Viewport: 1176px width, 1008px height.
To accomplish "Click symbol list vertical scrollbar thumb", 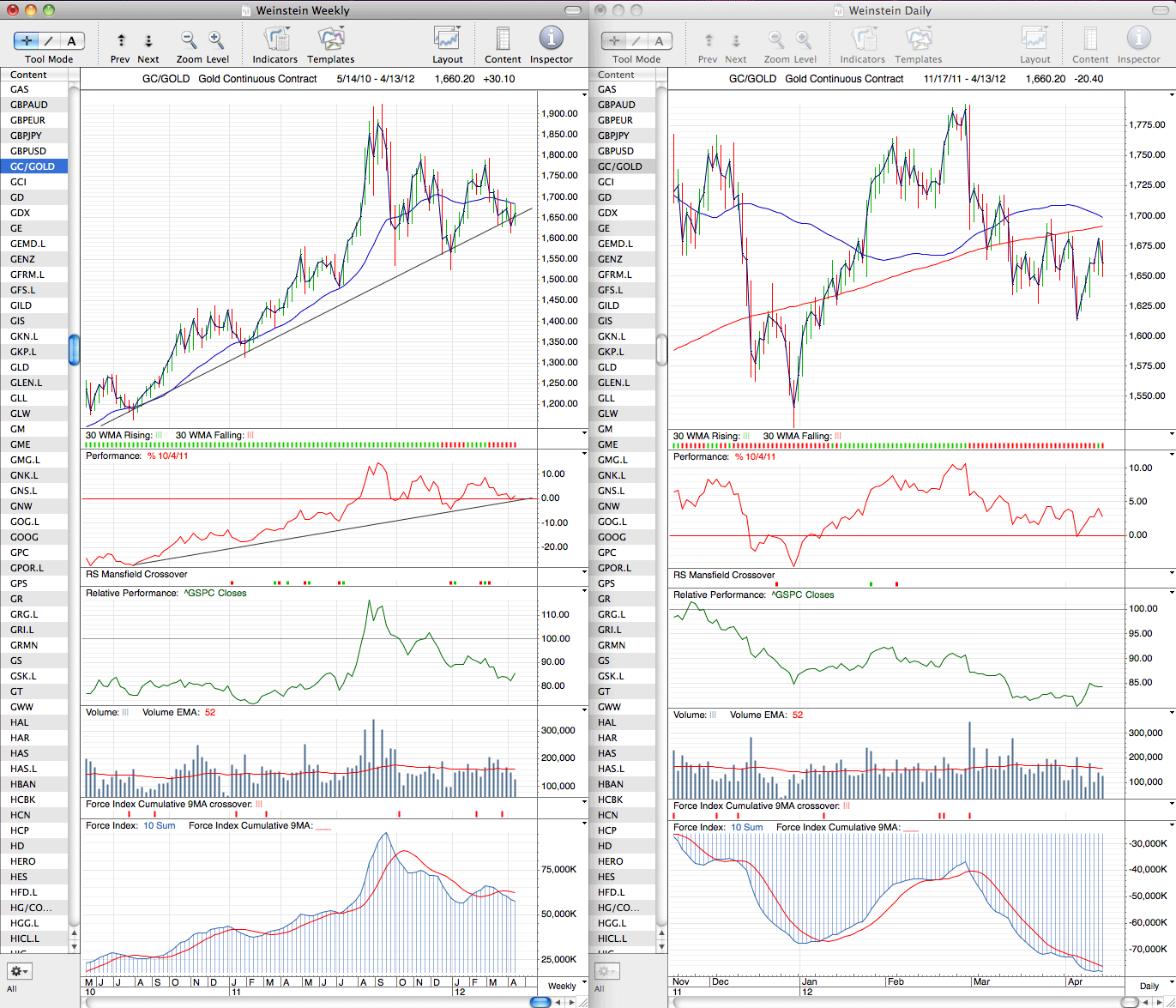I will (74, 349).
